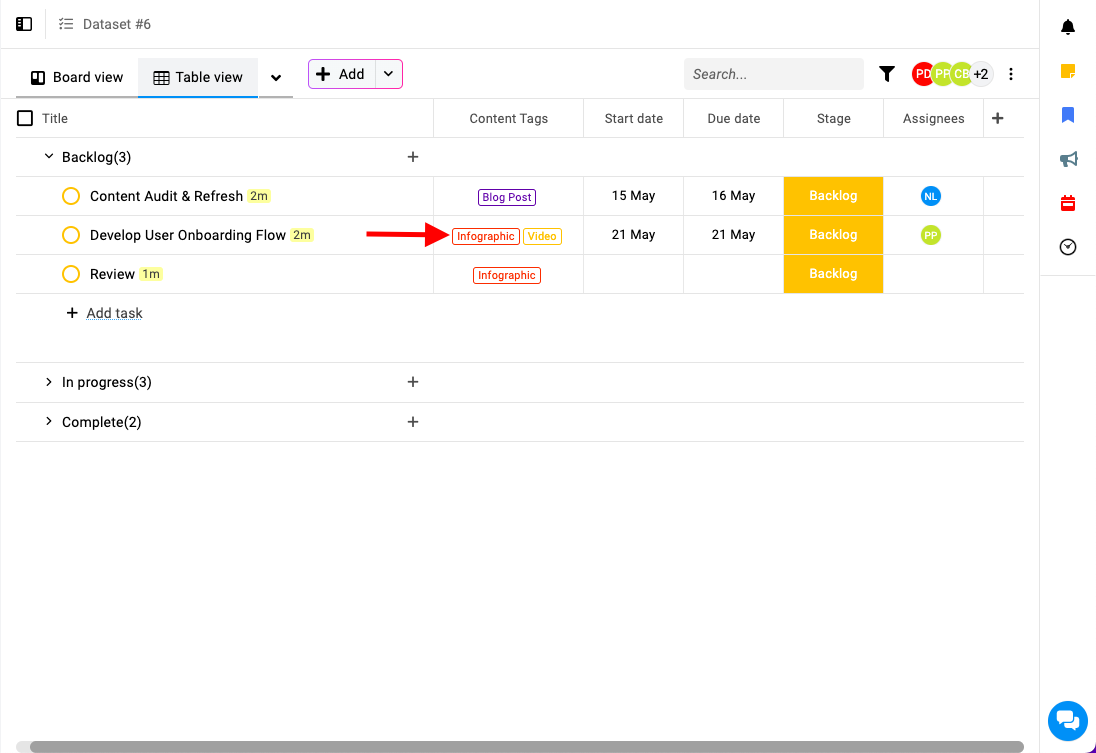Viewport: 1096px width, 753px height.
Task: Open the Develop User Onboarding Flow task
Action: (x=188, y=235)
